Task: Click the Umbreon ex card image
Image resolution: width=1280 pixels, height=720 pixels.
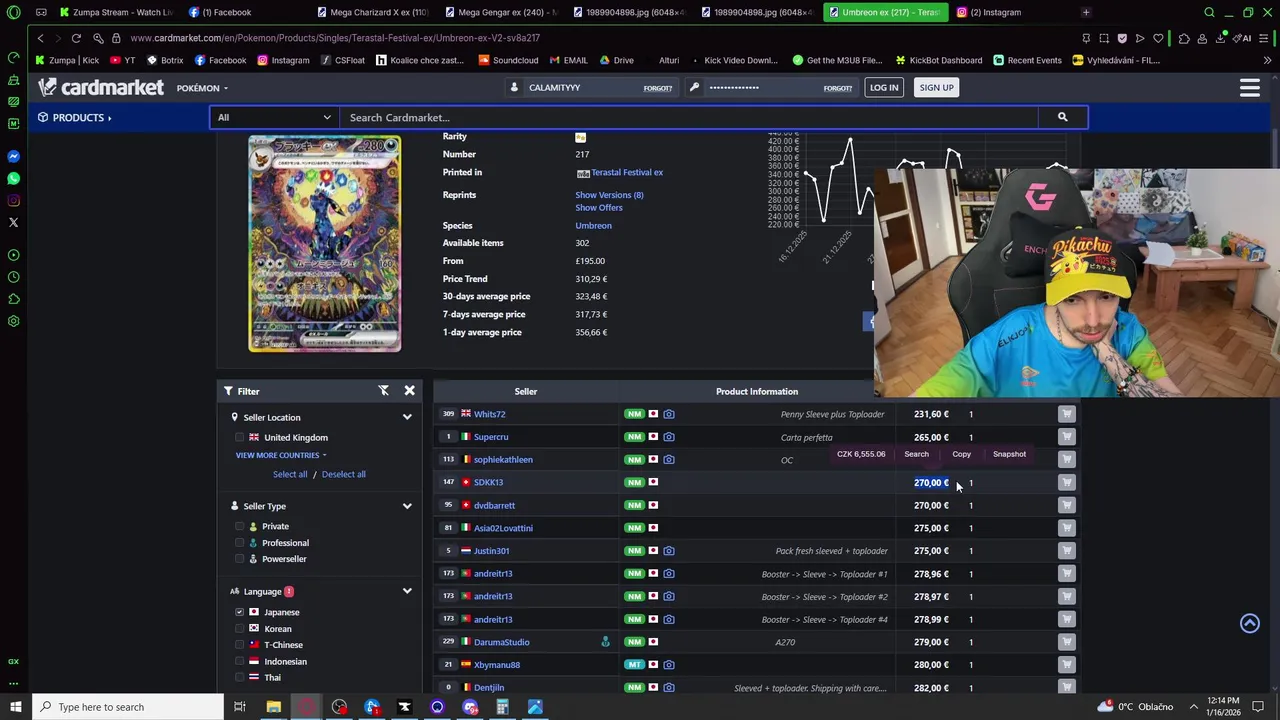Action: coord(324,243)
